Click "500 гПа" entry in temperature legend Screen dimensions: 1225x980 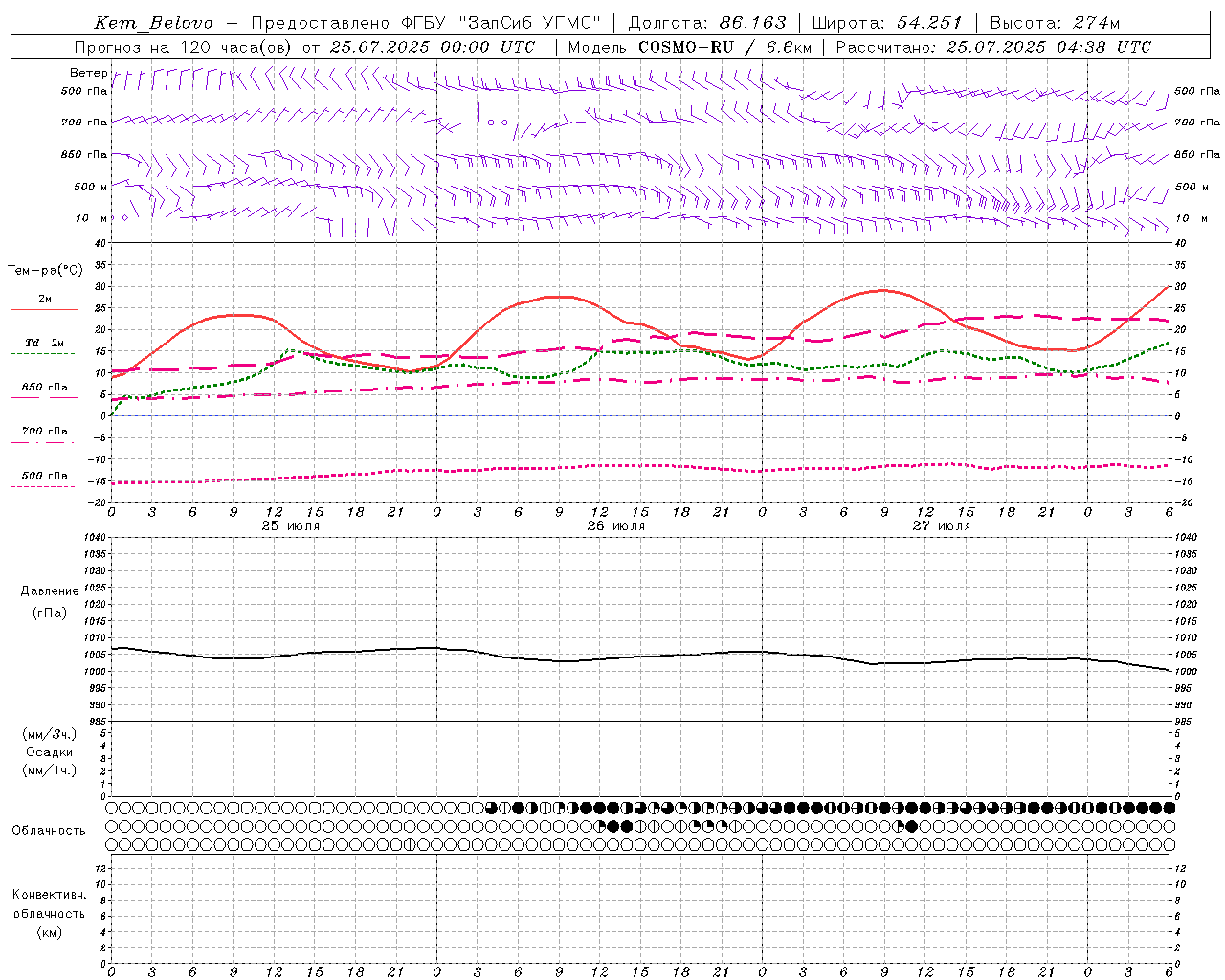[45, 476]
